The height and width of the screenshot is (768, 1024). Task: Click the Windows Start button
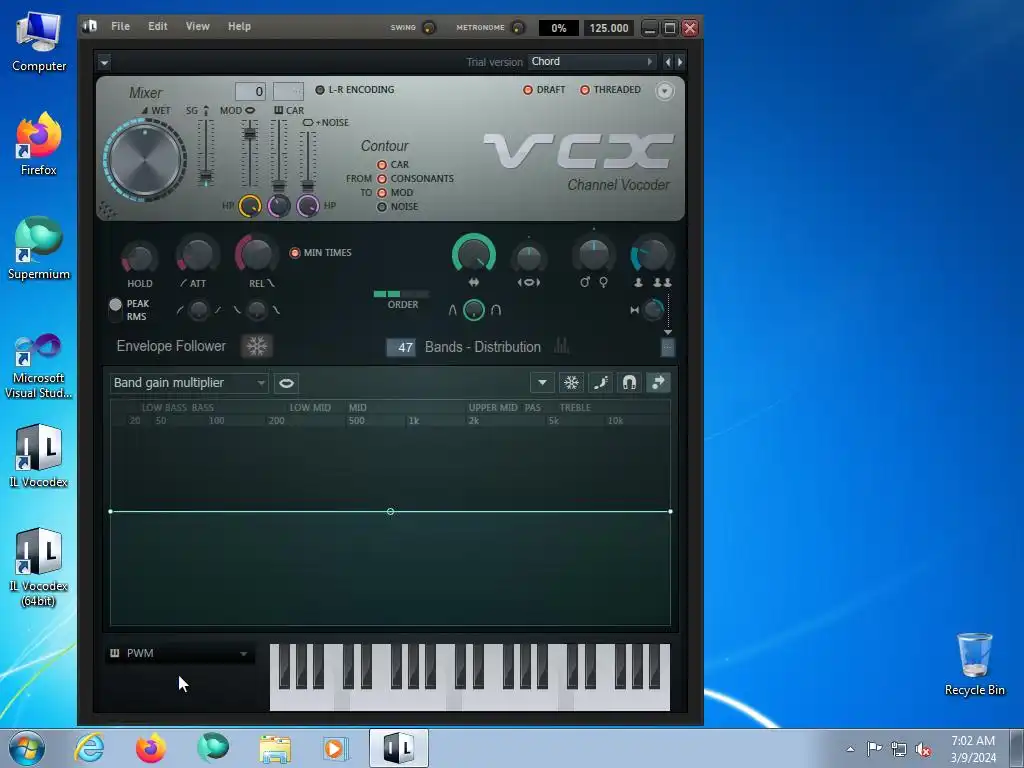27,748
